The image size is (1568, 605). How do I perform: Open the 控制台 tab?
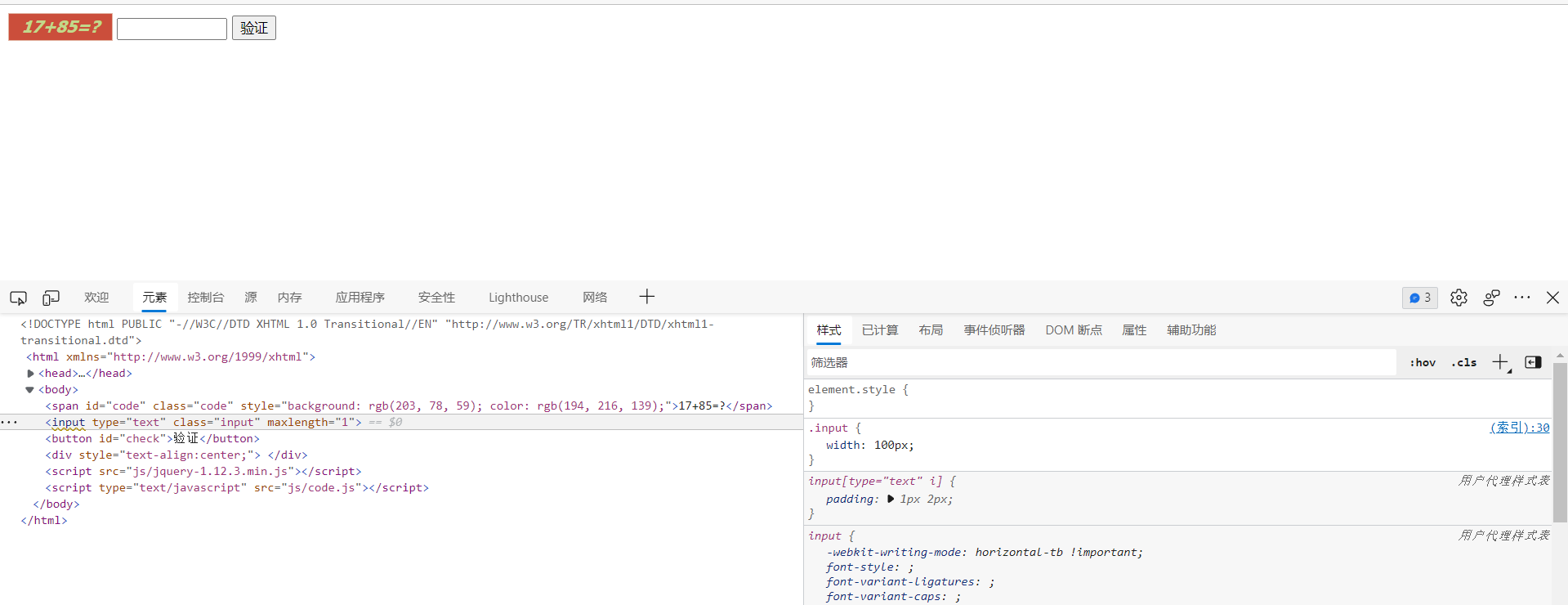[206, 298]
